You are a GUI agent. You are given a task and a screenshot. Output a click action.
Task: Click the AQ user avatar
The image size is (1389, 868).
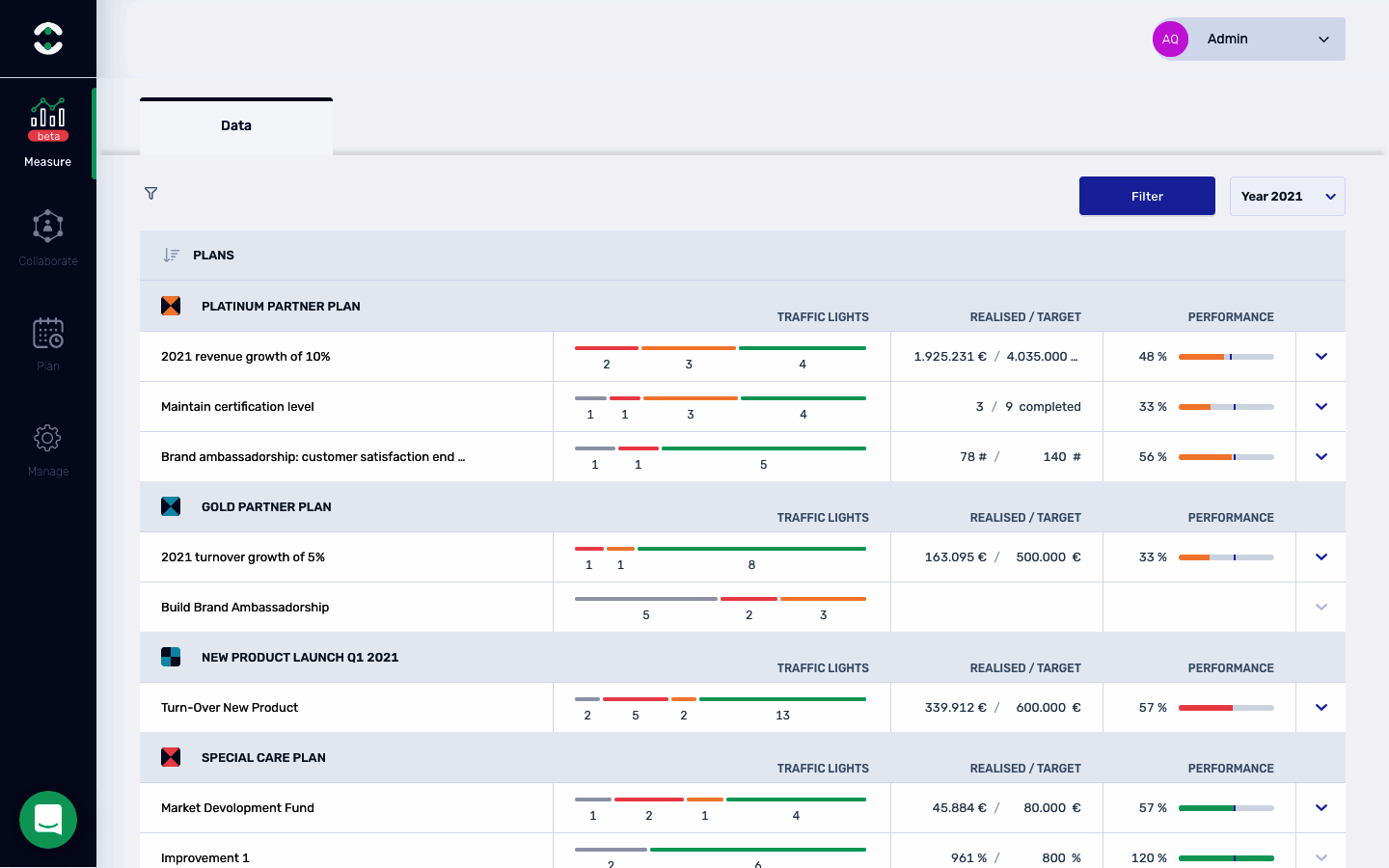(x=1170, y=40)
